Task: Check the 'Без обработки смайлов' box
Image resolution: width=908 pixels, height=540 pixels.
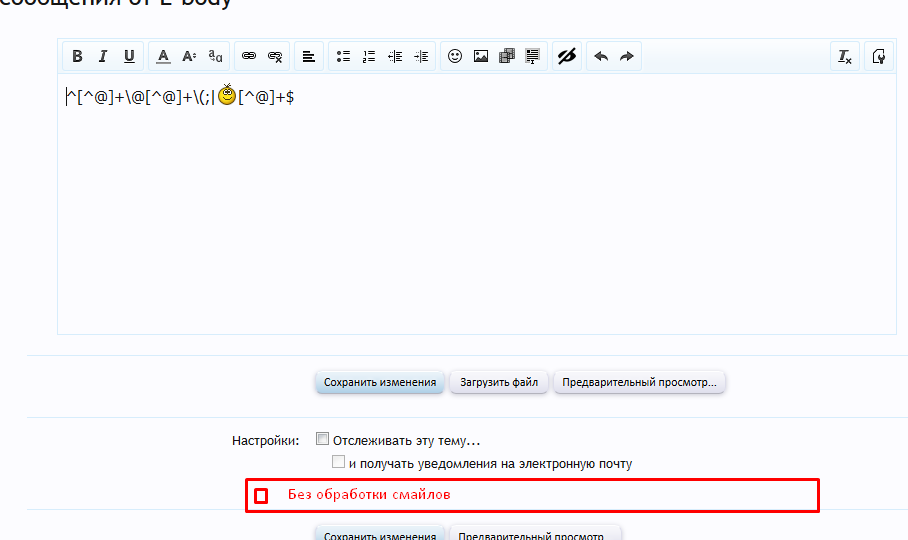Action: point(261,495)
